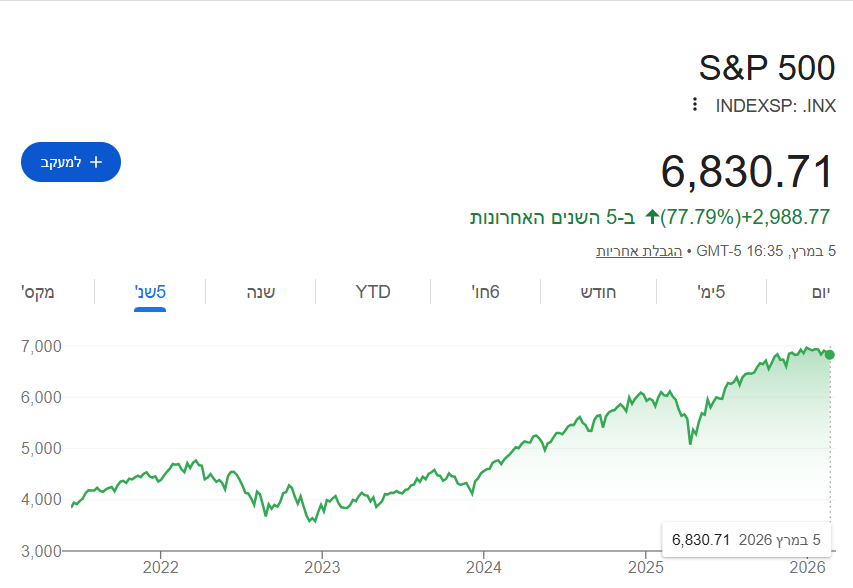The height and width of the screenshot is (588, 853).
Task: Select the 5שנ' five-year tab
Action: pyautogui.click(x=150, y=292)
